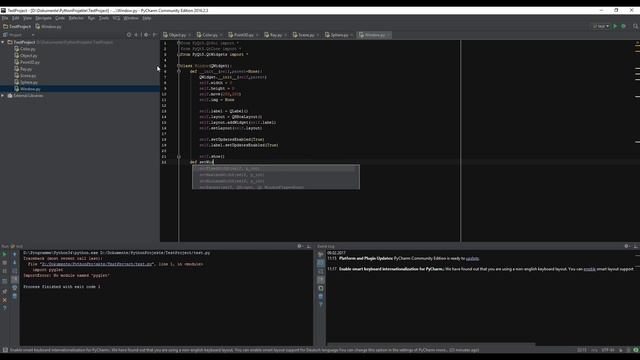Click scroll up arrow in Run console toolbar
Viewport: 640px width, 360px height.
pyautogui.click(x=15, y=254)
